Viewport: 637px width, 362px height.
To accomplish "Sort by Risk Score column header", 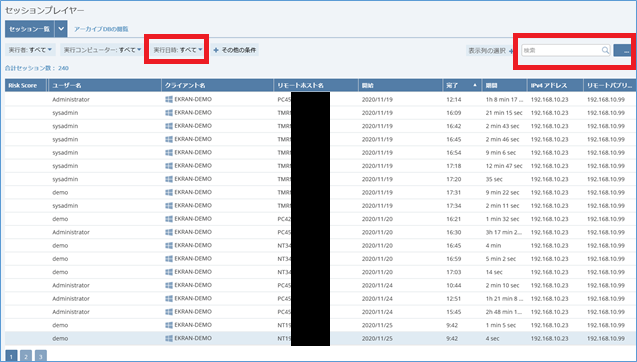I will click(26, 86).
